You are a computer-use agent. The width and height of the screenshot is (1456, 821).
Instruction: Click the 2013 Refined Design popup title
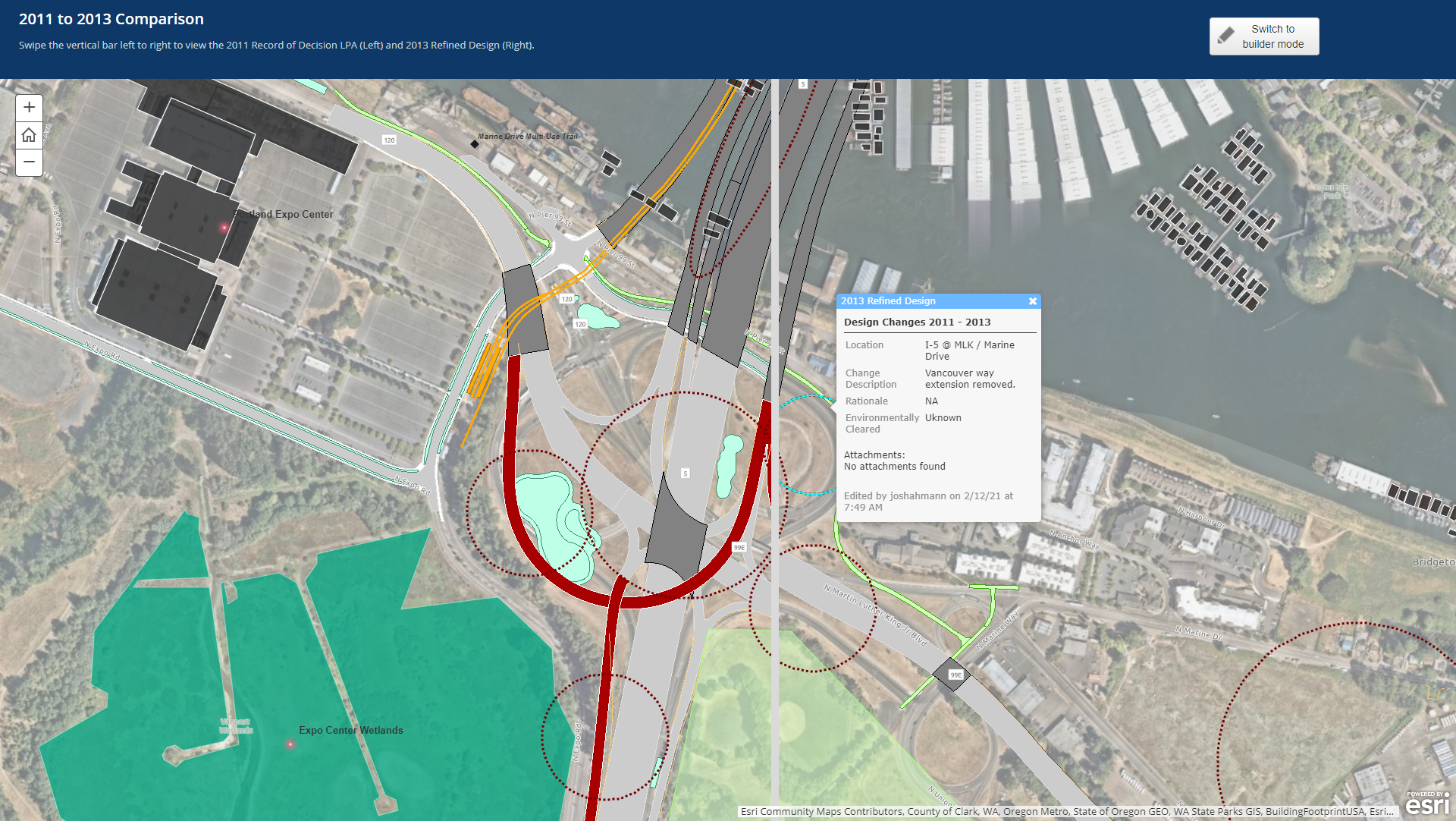(888, 301)
